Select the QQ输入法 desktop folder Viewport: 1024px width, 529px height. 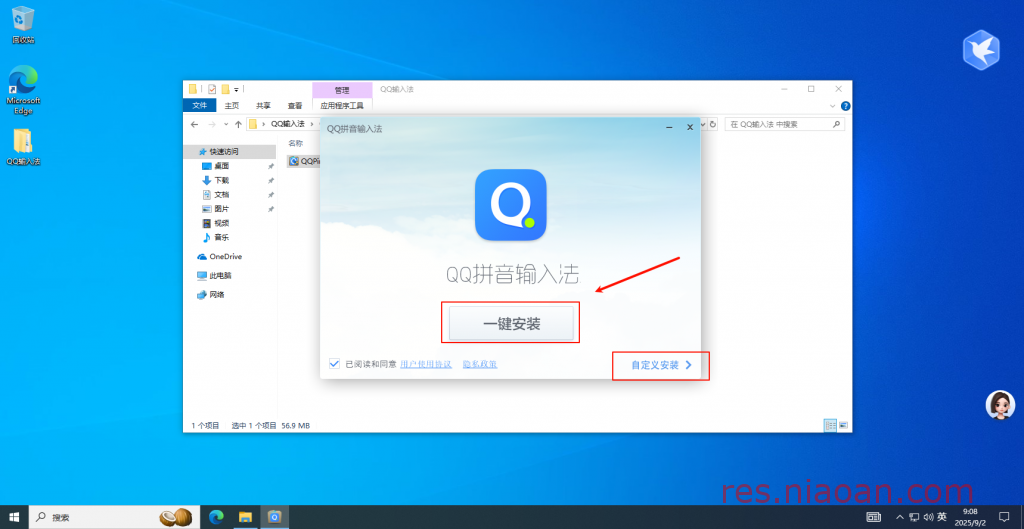point(23,147)
